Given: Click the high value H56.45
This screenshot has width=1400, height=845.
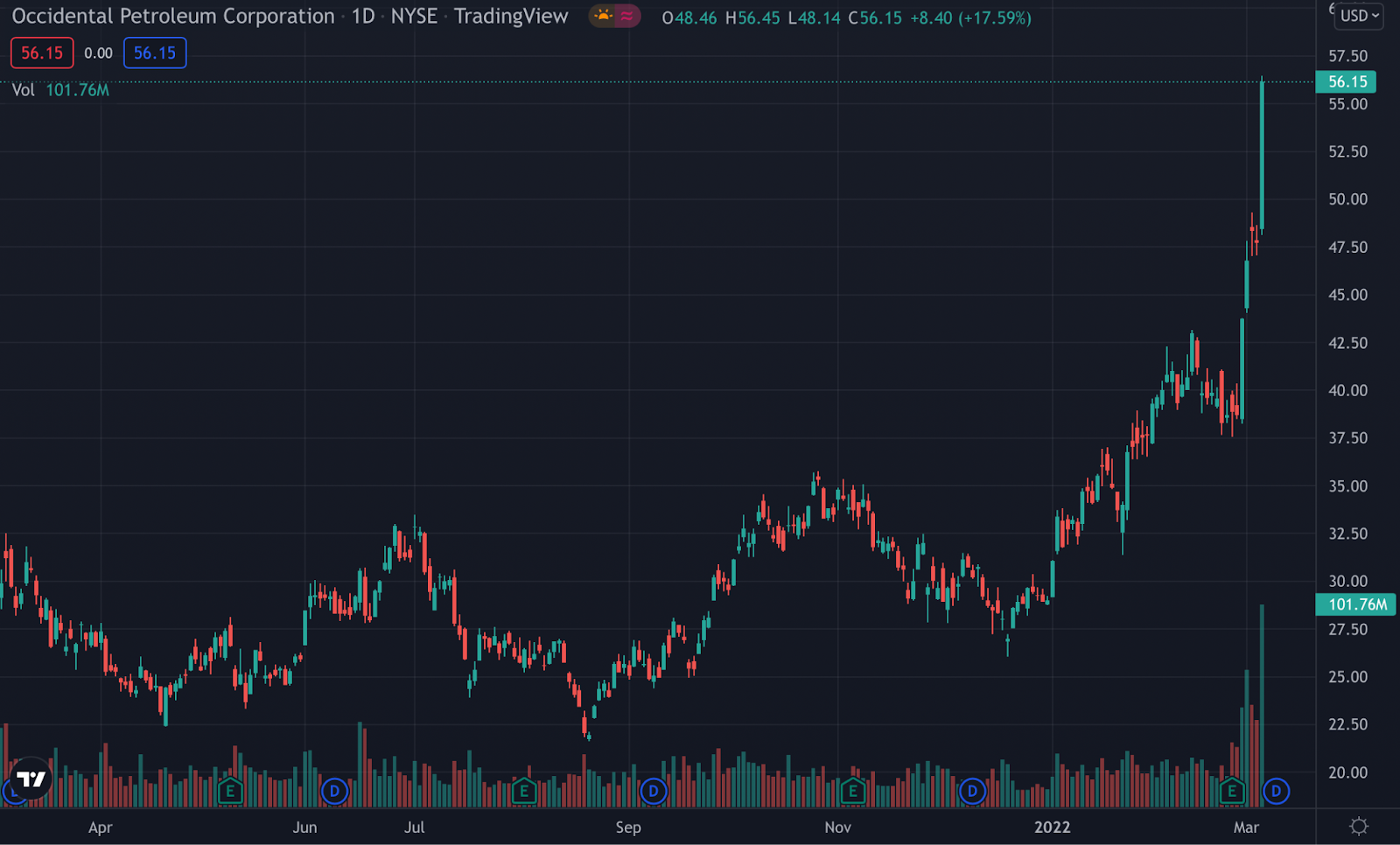Looking at the screenshot, I should 752,17.
